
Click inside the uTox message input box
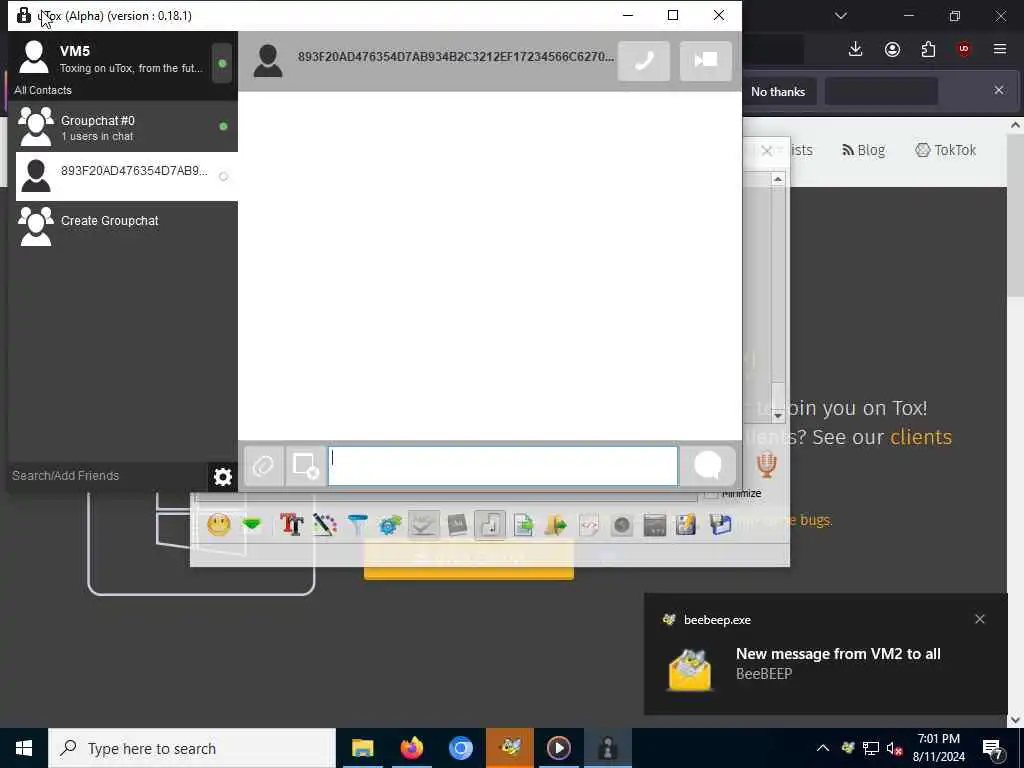[503, 466]
